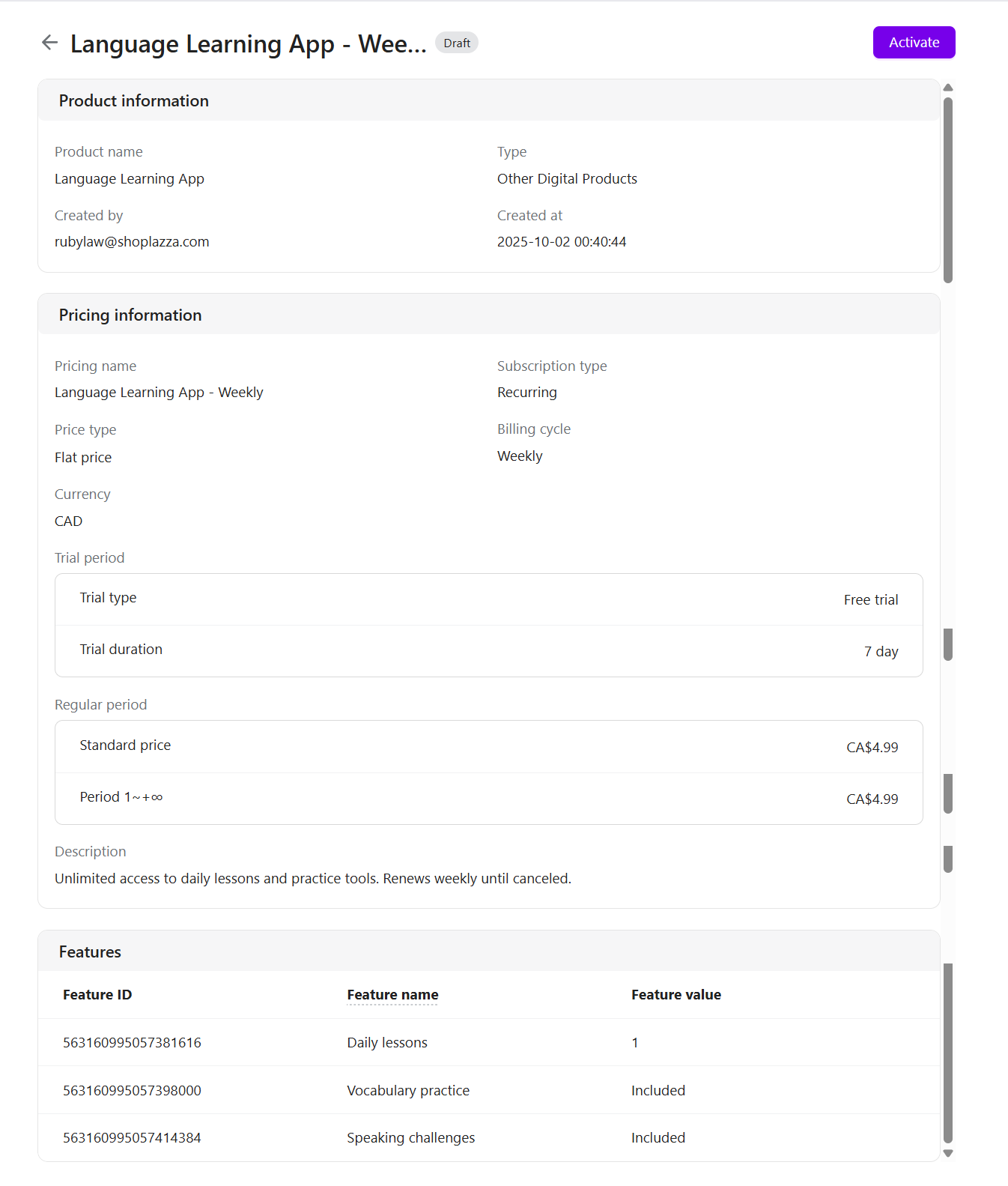The height and width of the screenshot is (1186, 1008).
Task: Click the creator email rubylaw@shoplazza.com
Action: point(132,242)
